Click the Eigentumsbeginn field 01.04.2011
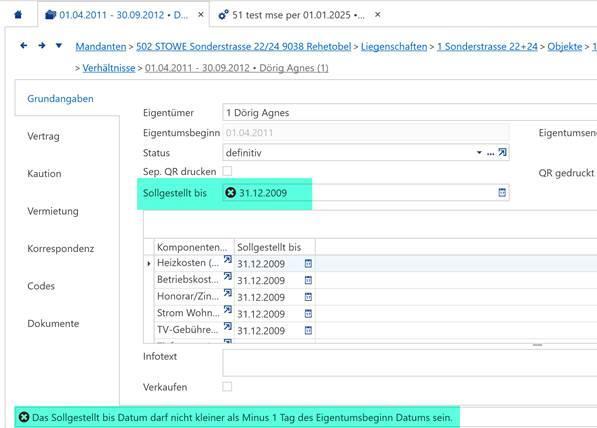Screen dimensions: 597x428 366,133
